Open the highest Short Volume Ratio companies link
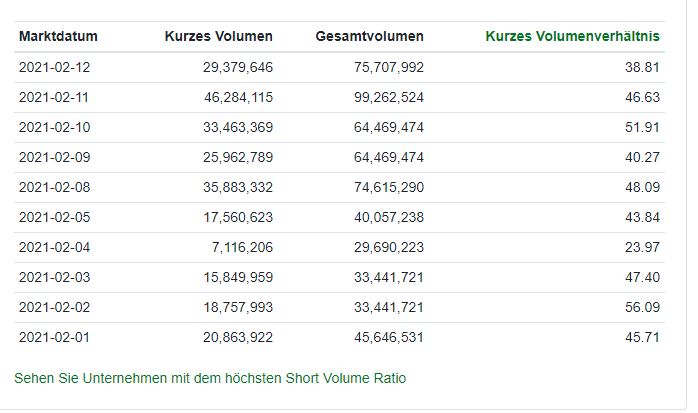The image size is (698, 413). 210,378
